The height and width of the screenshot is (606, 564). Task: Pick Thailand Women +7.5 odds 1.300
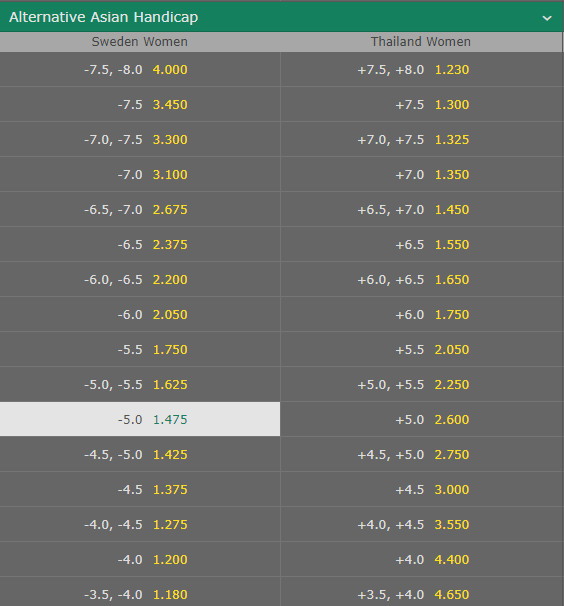421,104
